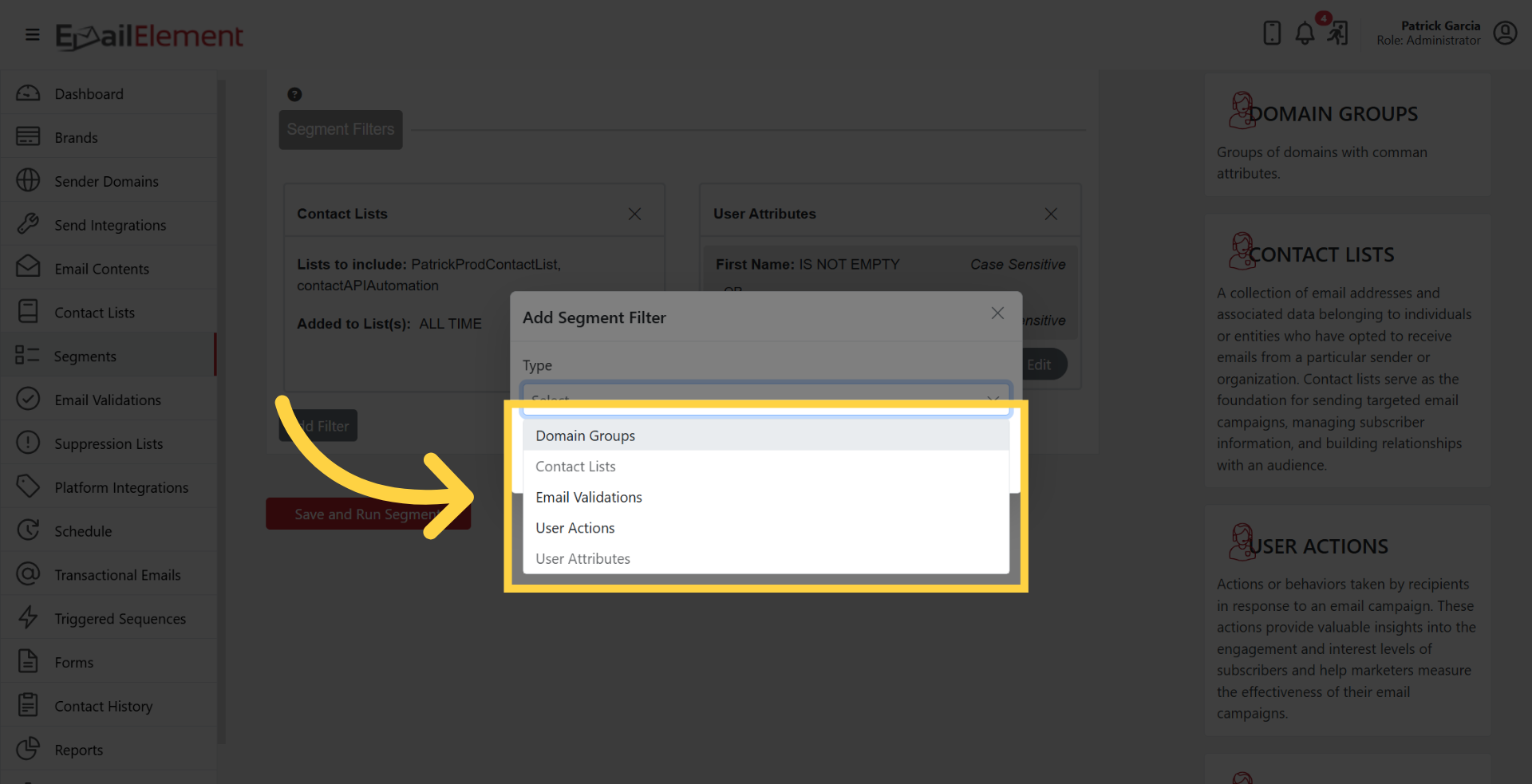Choose User Attributes from Type list
The image size is (1532, 784).
tap(766, 558)
